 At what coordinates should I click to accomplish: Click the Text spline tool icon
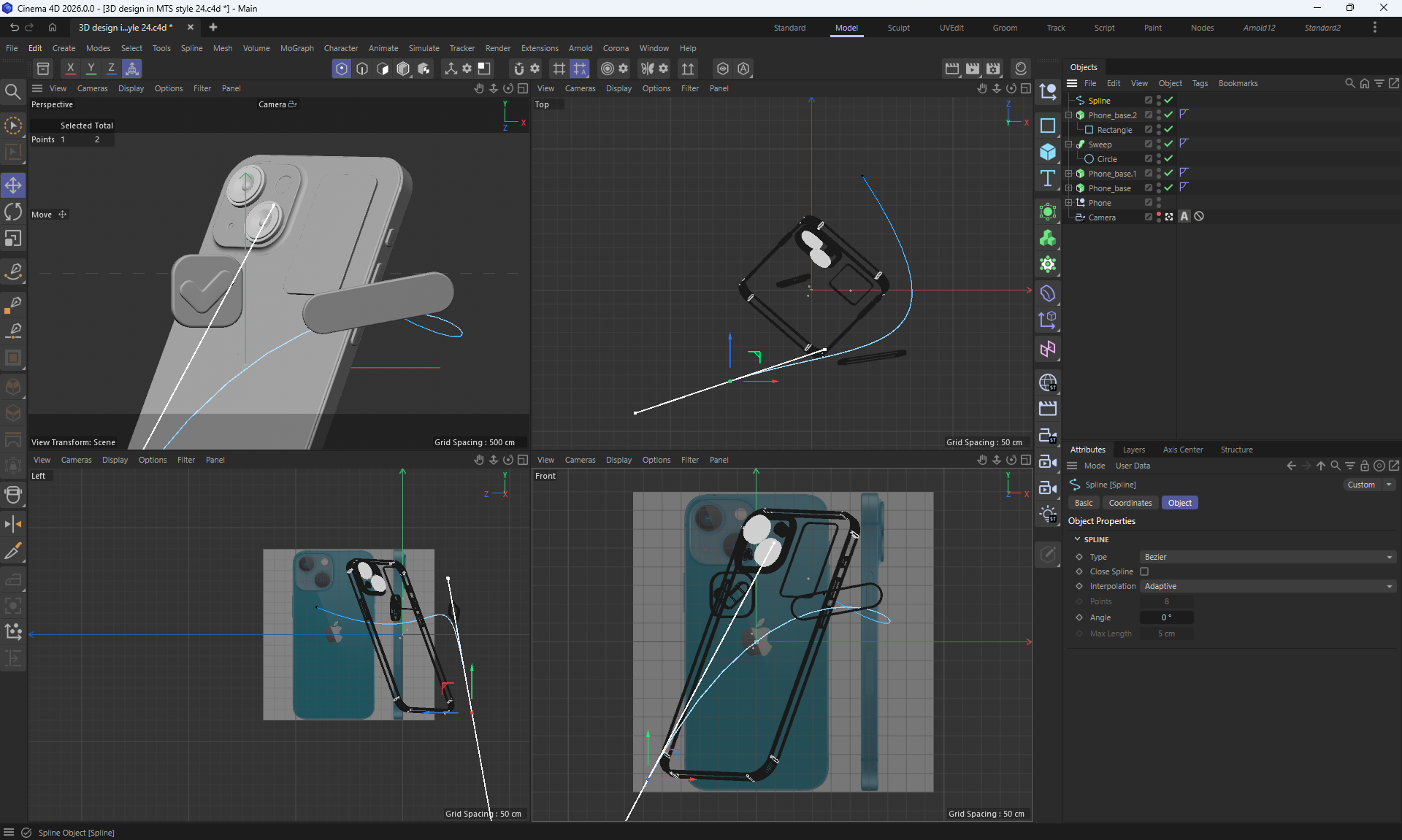click(1048, 178)
